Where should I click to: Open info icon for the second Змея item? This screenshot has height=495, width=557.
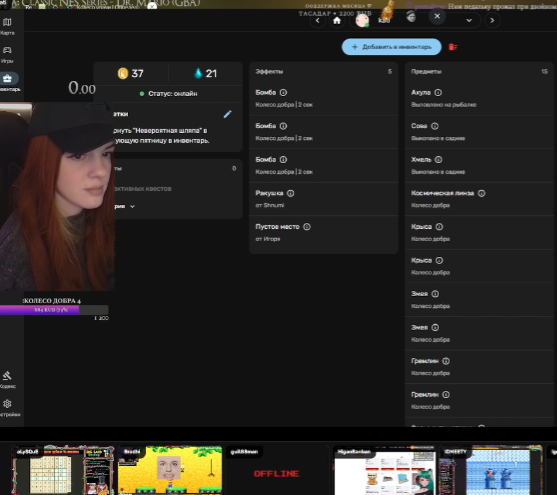click(435, 328)
